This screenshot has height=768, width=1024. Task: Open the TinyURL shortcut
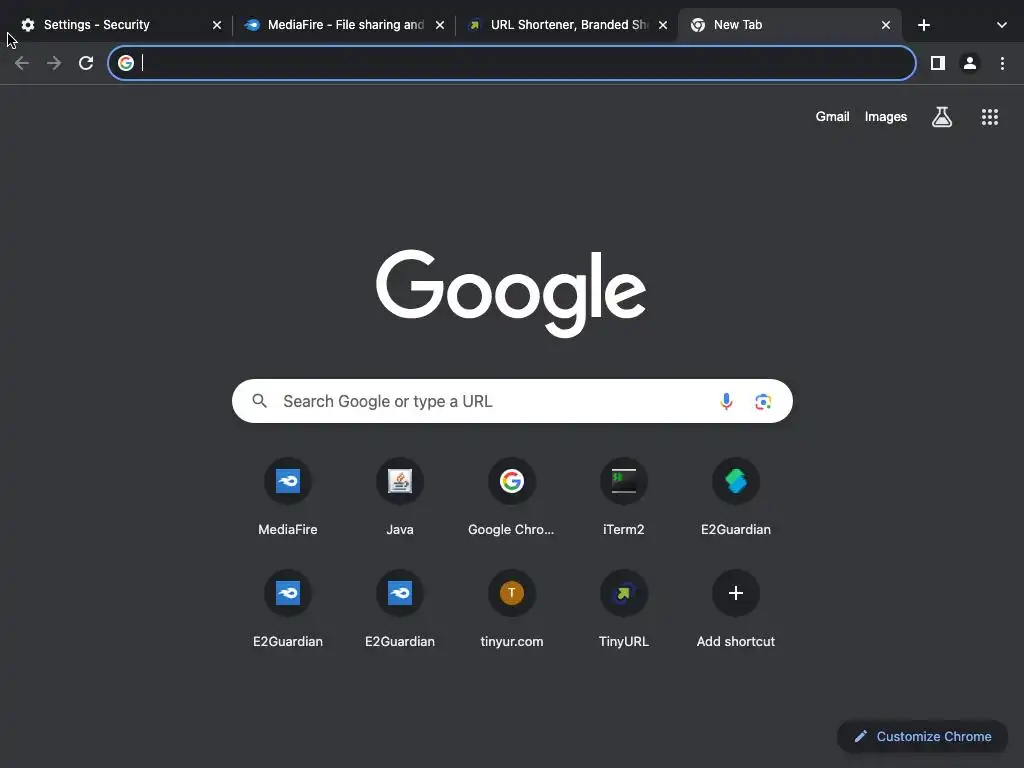(x=624, y=609)
